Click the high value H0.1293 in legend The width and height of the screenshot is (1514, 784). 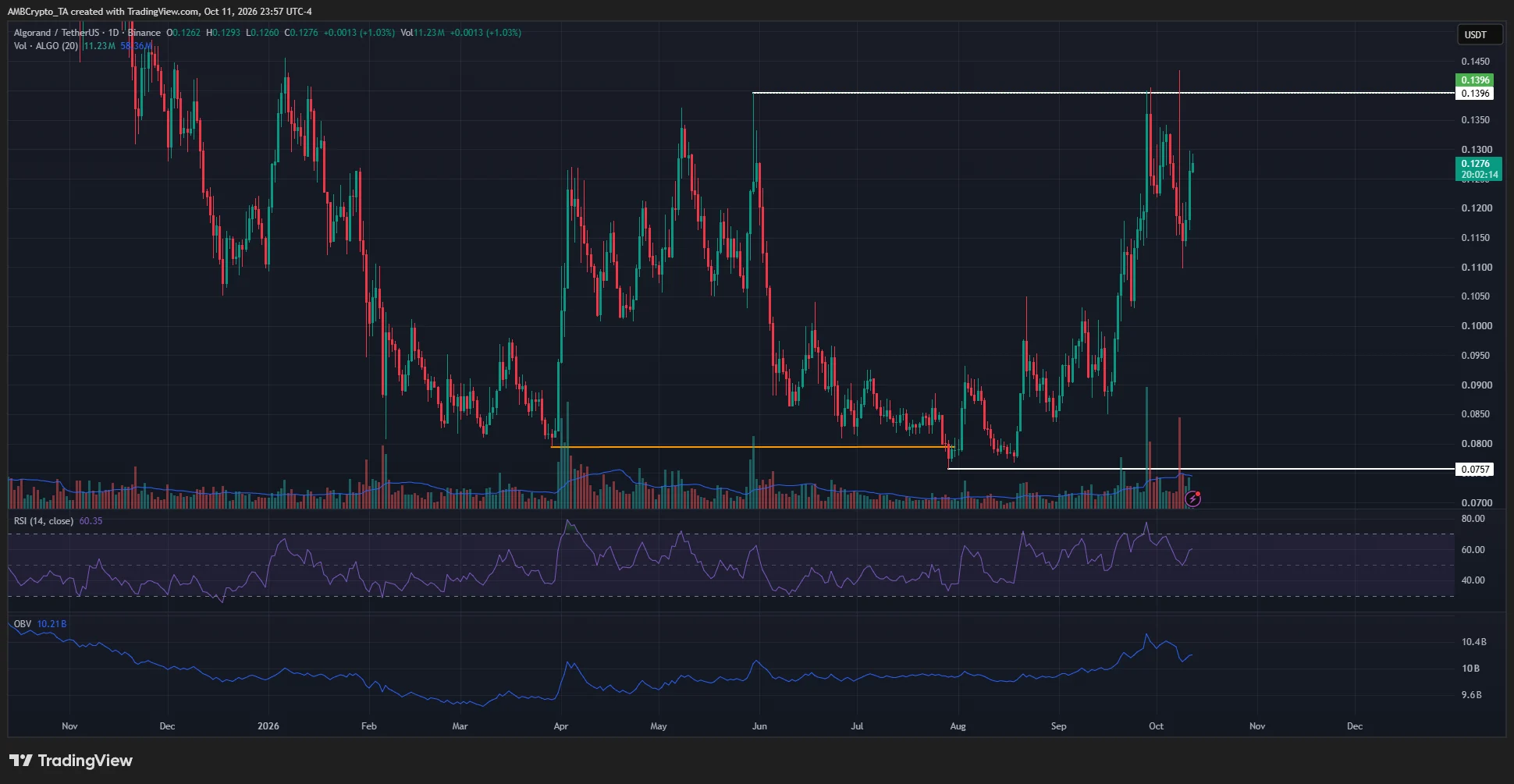pyautogui.click(x=223, y=33)
